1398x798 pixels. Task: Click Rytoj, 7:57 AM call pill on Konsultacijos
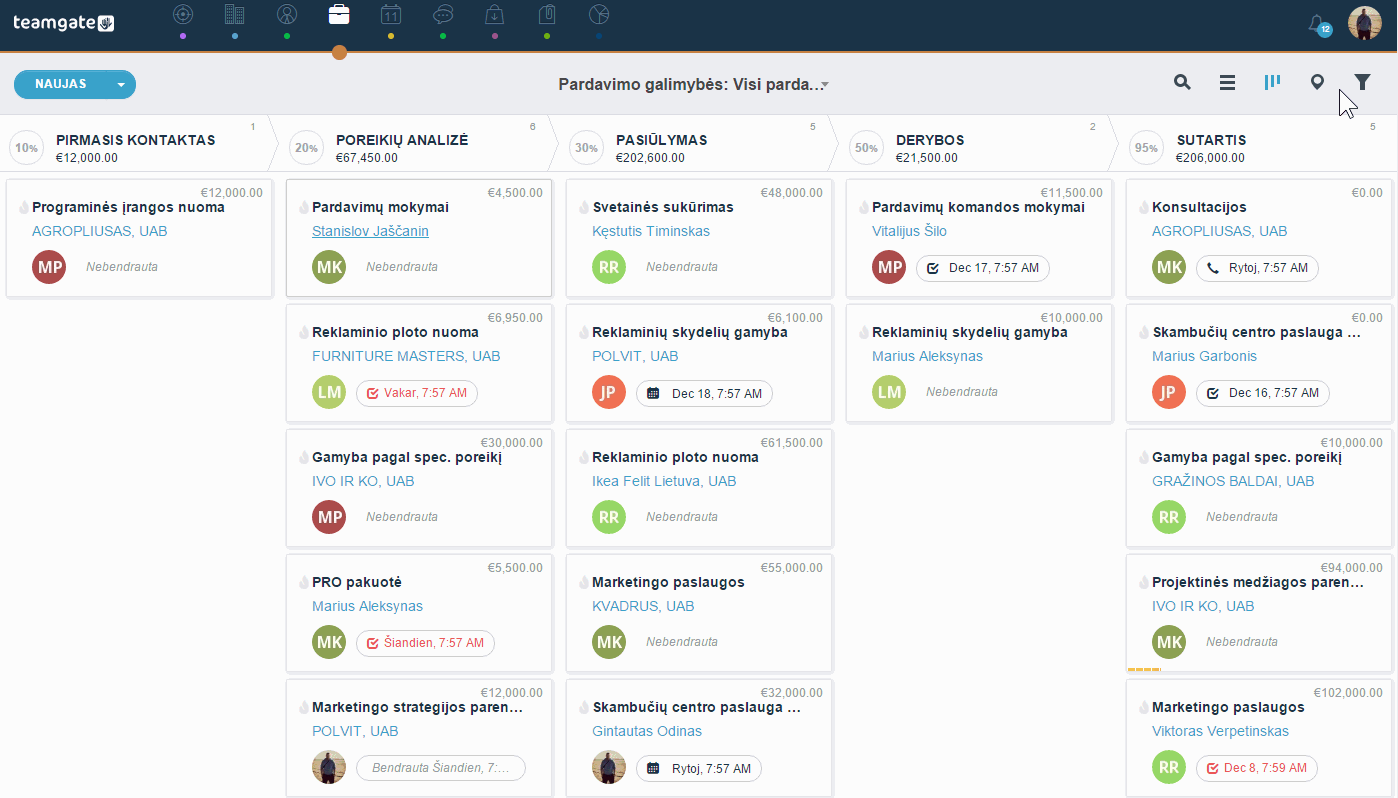coord(1257,268)
